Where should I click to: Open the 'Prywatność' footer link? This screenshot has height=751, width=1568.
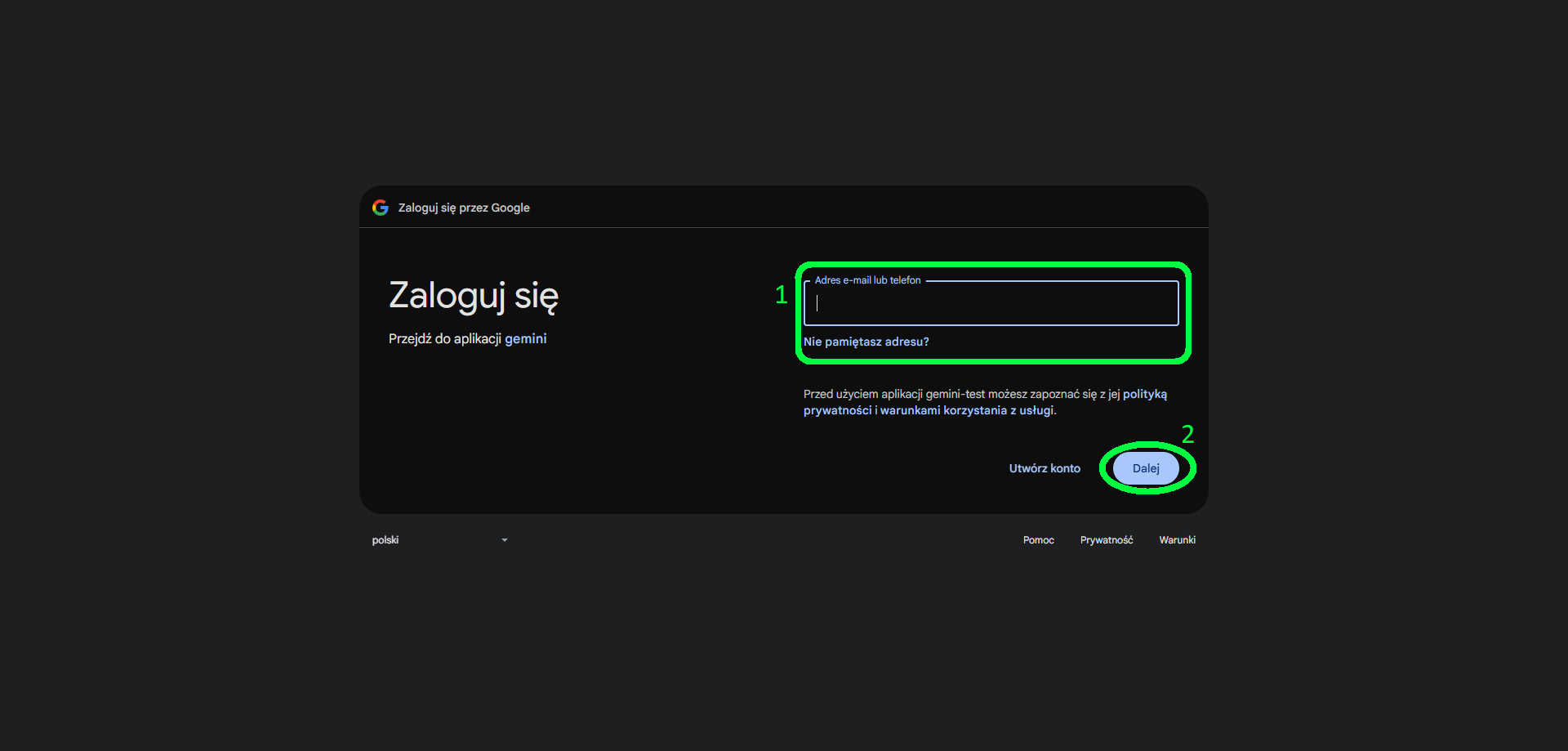(1107, 540)
